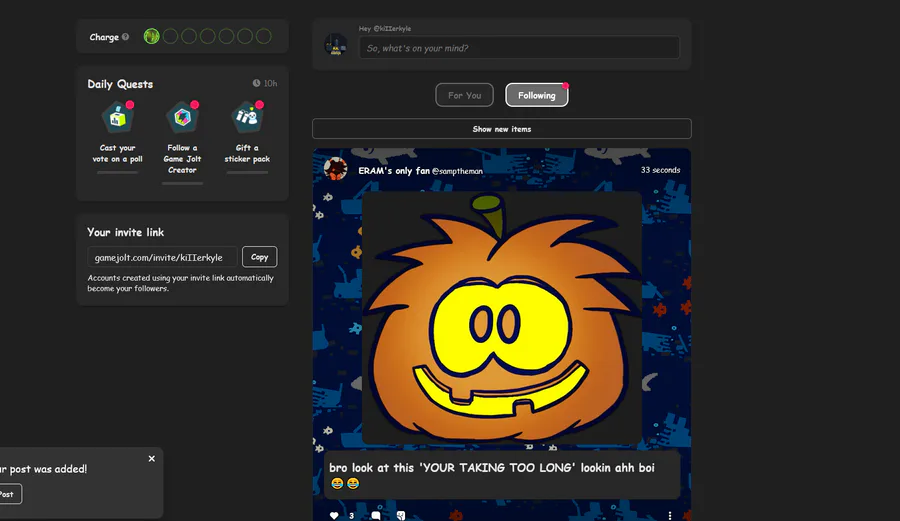This screenshot has height=521, width=900.
Task: Click the like count '3'
Action: (351, 516)
